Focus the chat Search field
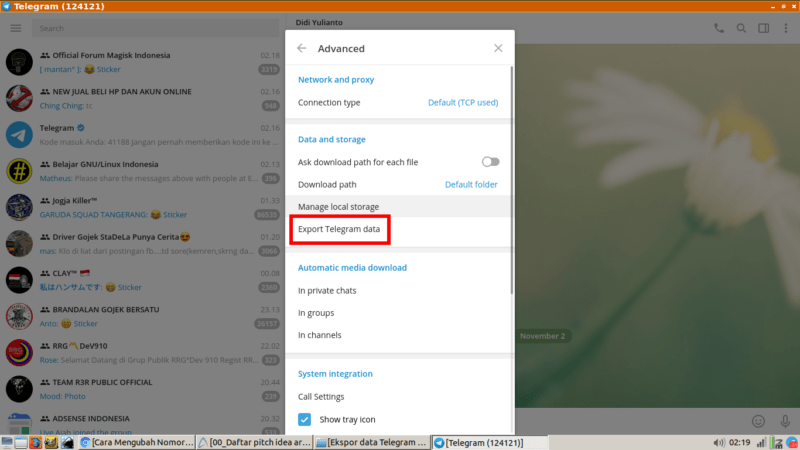The image size is (800, 450). tap(156, 28)
